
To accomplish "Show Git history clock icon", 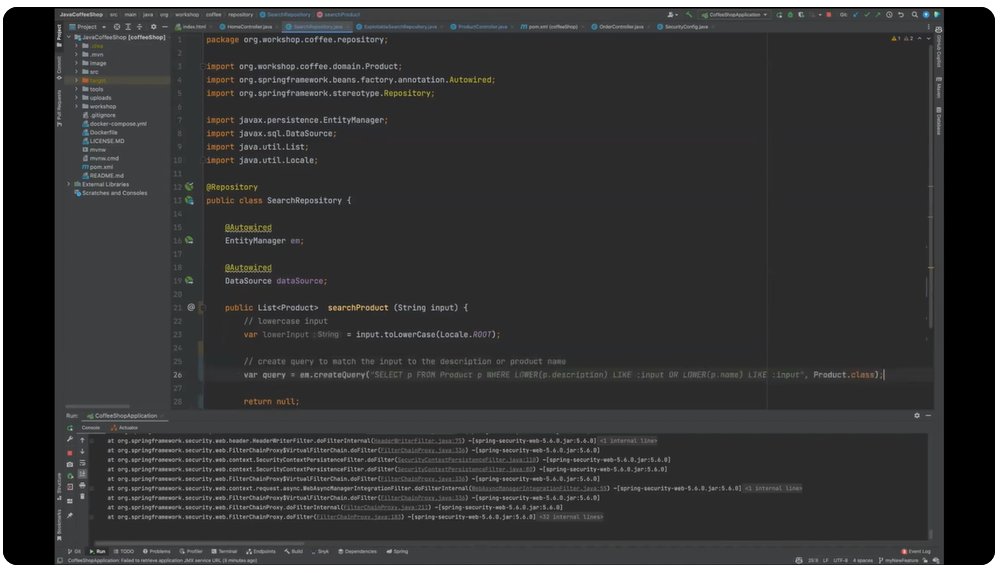I will [889, 15].
